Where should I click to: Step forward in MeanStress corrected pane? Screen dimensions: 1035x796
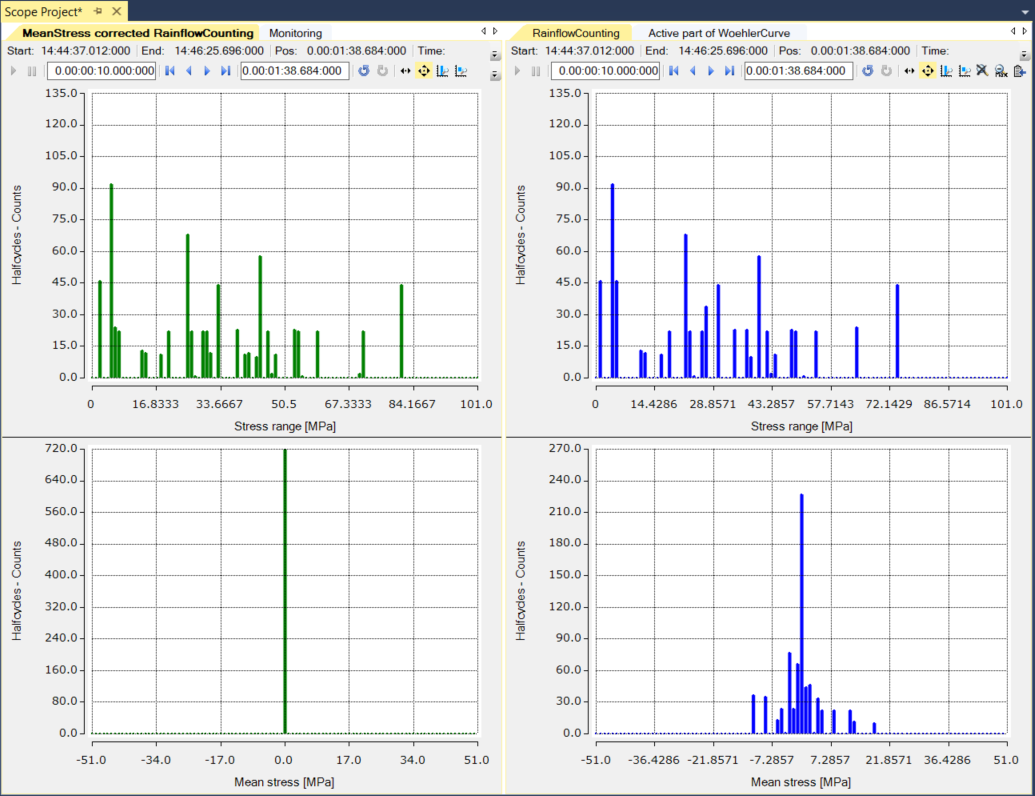tap(207, 71)
